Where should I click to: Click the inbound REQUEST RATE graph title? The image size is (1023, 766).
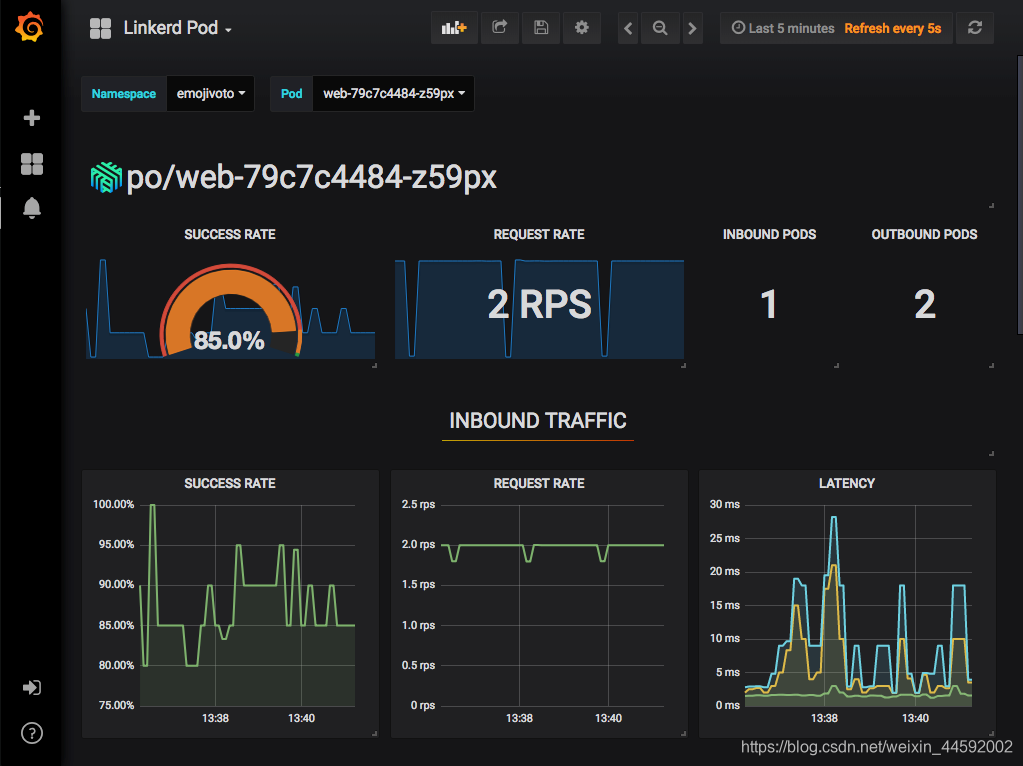(x=539, y=483)
